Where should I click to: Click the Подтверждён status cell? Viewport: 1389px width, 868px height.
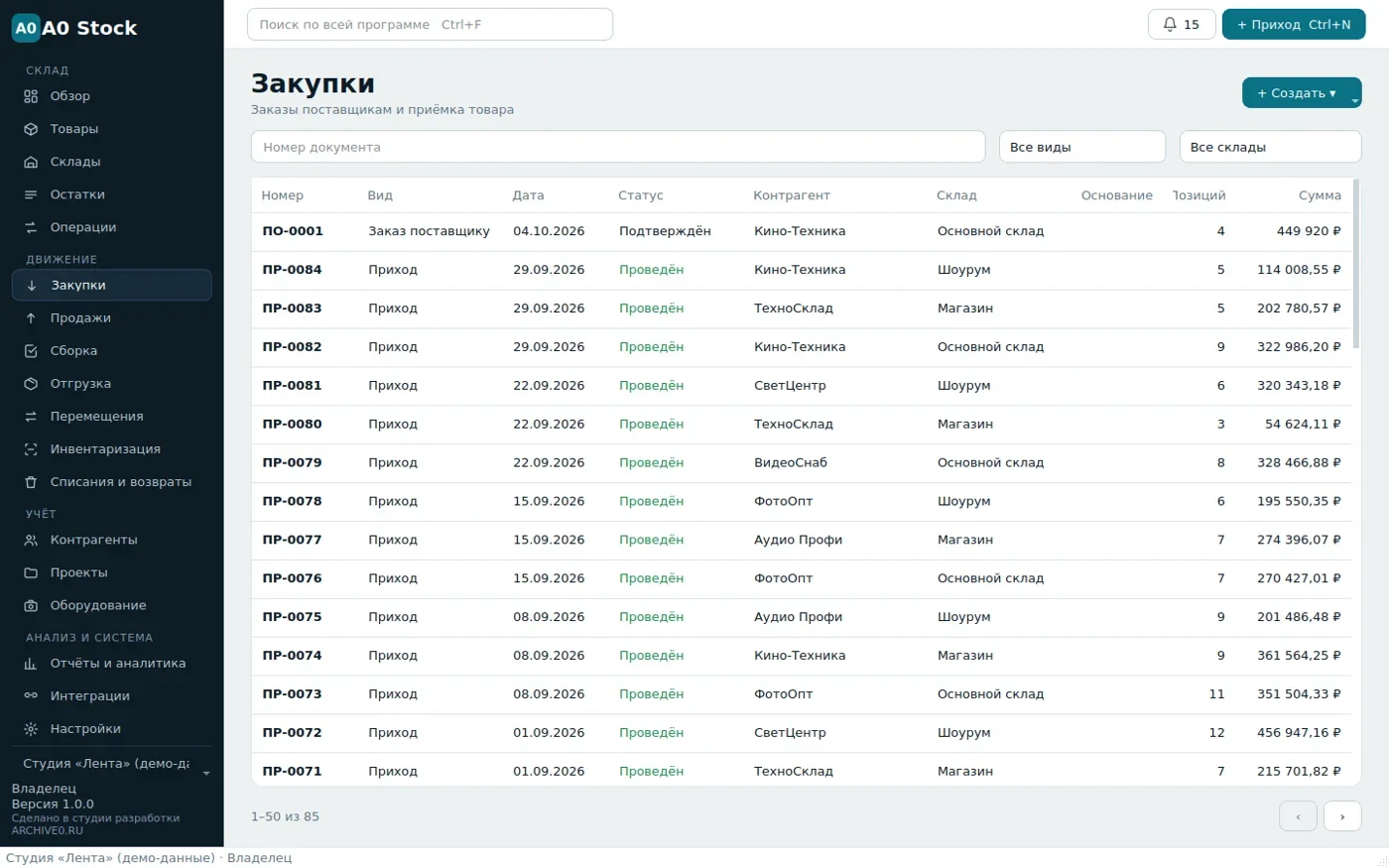click(x=665, y=231)
